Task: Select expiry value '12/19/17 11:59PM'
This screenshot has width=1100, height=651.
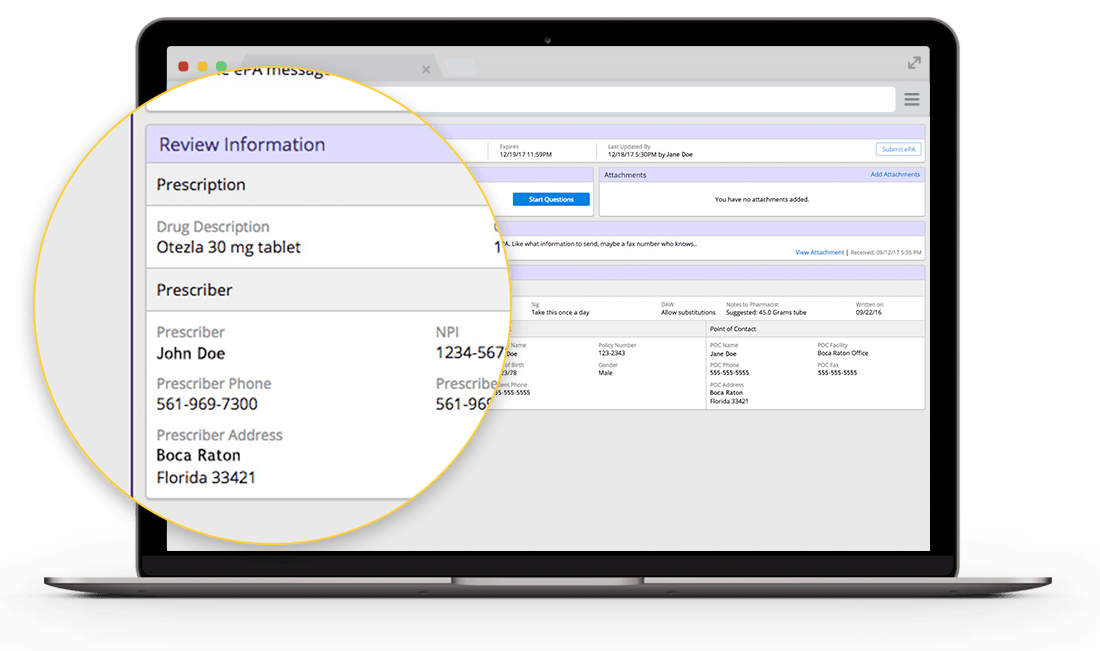Action: tap(525, 154)
